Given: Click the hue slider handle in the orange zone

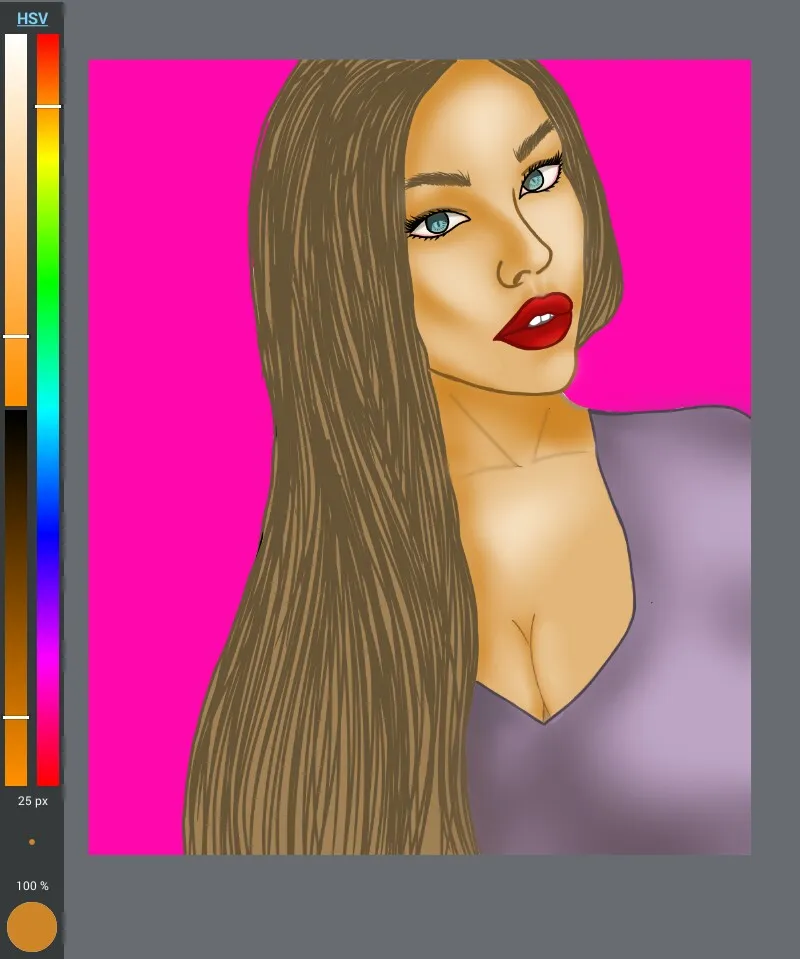Looking at the screenshot, I should point(48,106).
